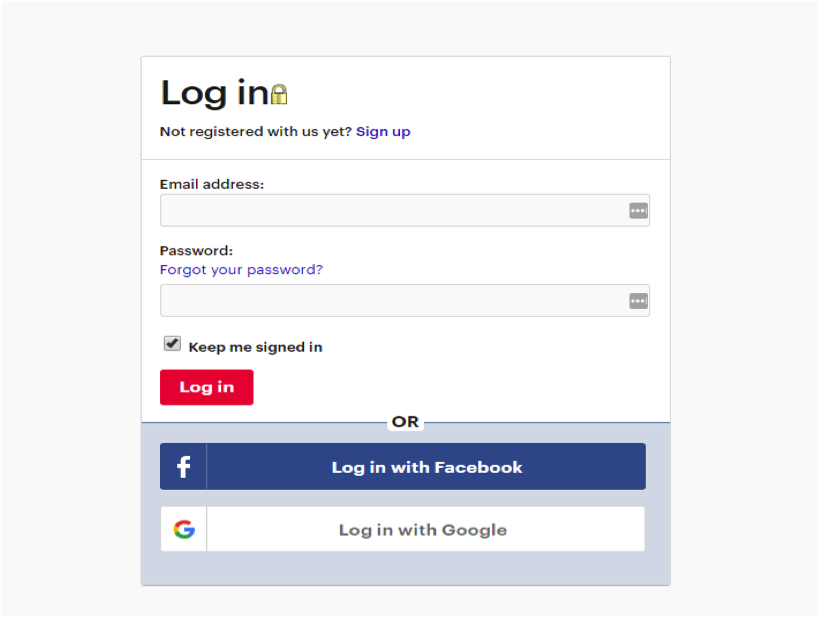Uncheck the Keep me signed in checkbox

[x=172, y=344]
